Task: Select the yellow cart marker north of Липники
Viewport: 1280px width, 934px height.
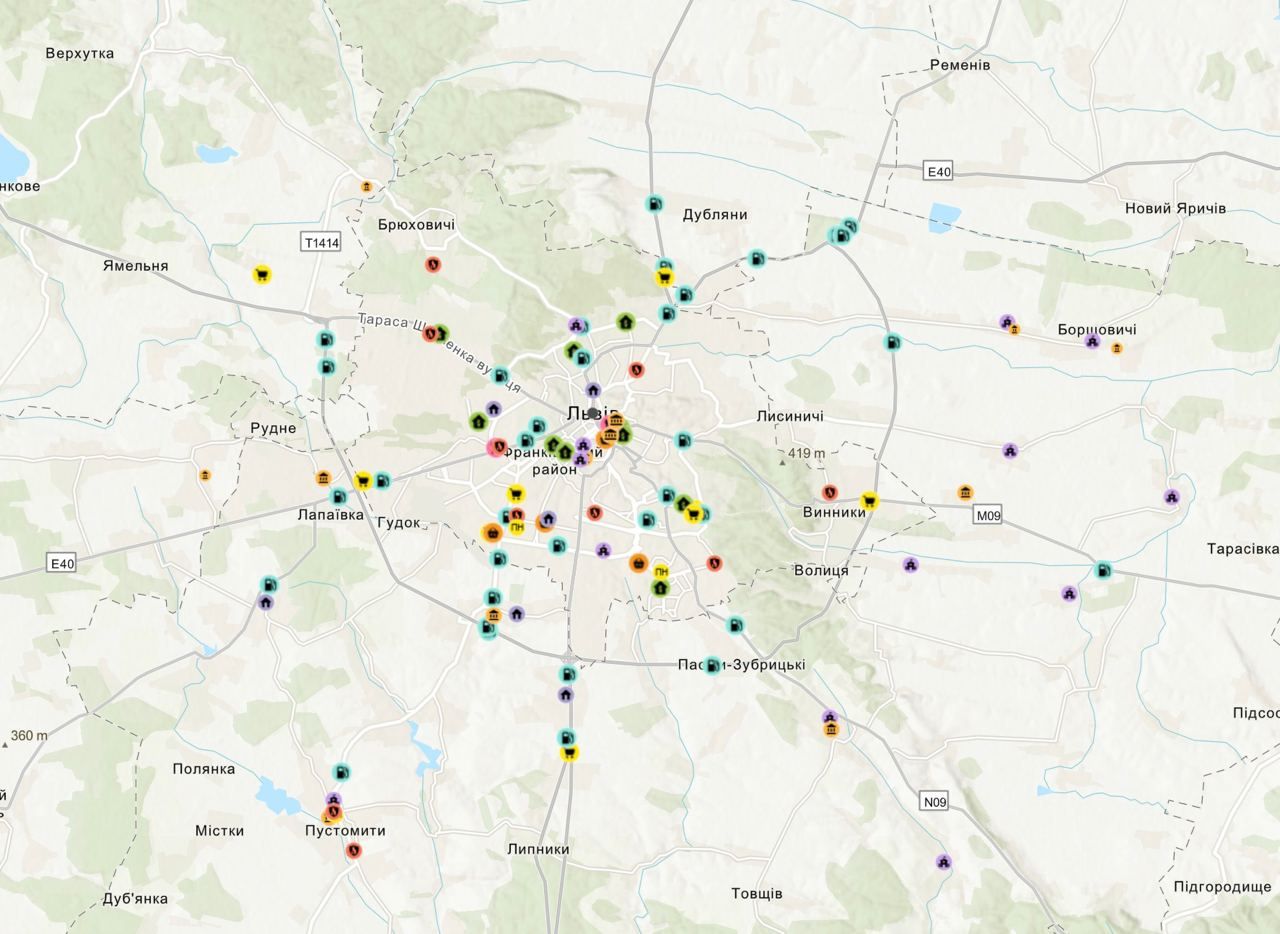Action: [569, 752]
